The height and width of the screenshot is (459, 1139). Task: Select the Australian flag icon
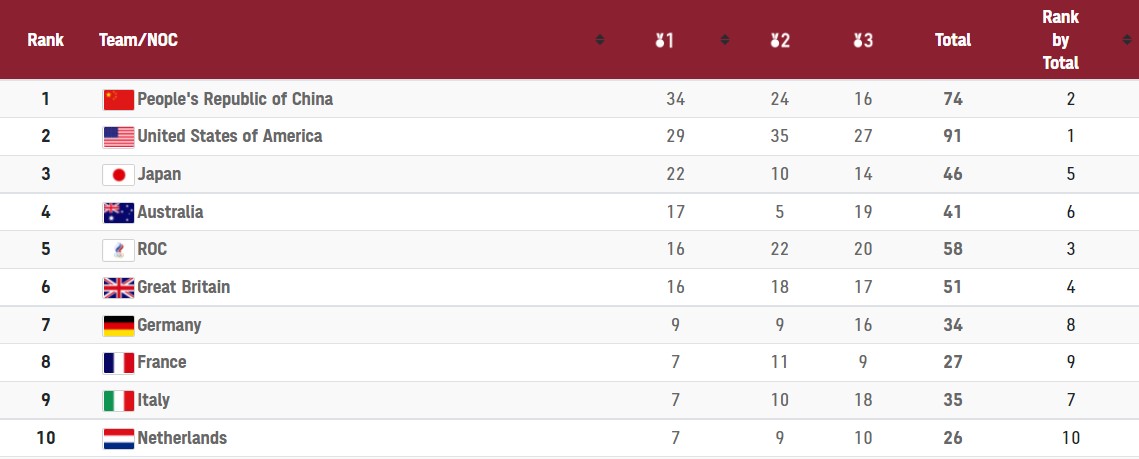click(118, 212)
